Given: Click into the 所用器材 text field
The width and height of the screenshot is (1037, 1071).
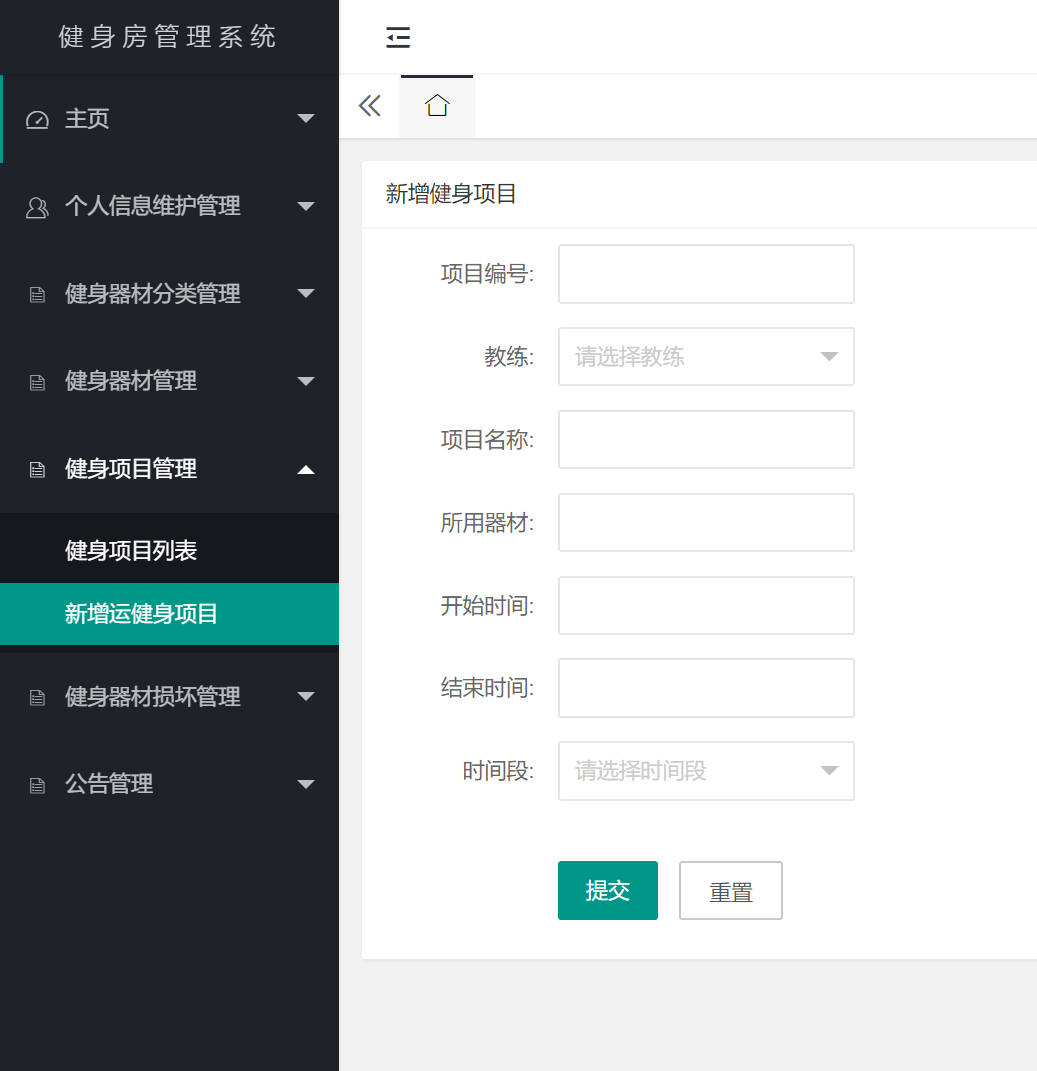Looking at the screenshot, I should (706, 522).
